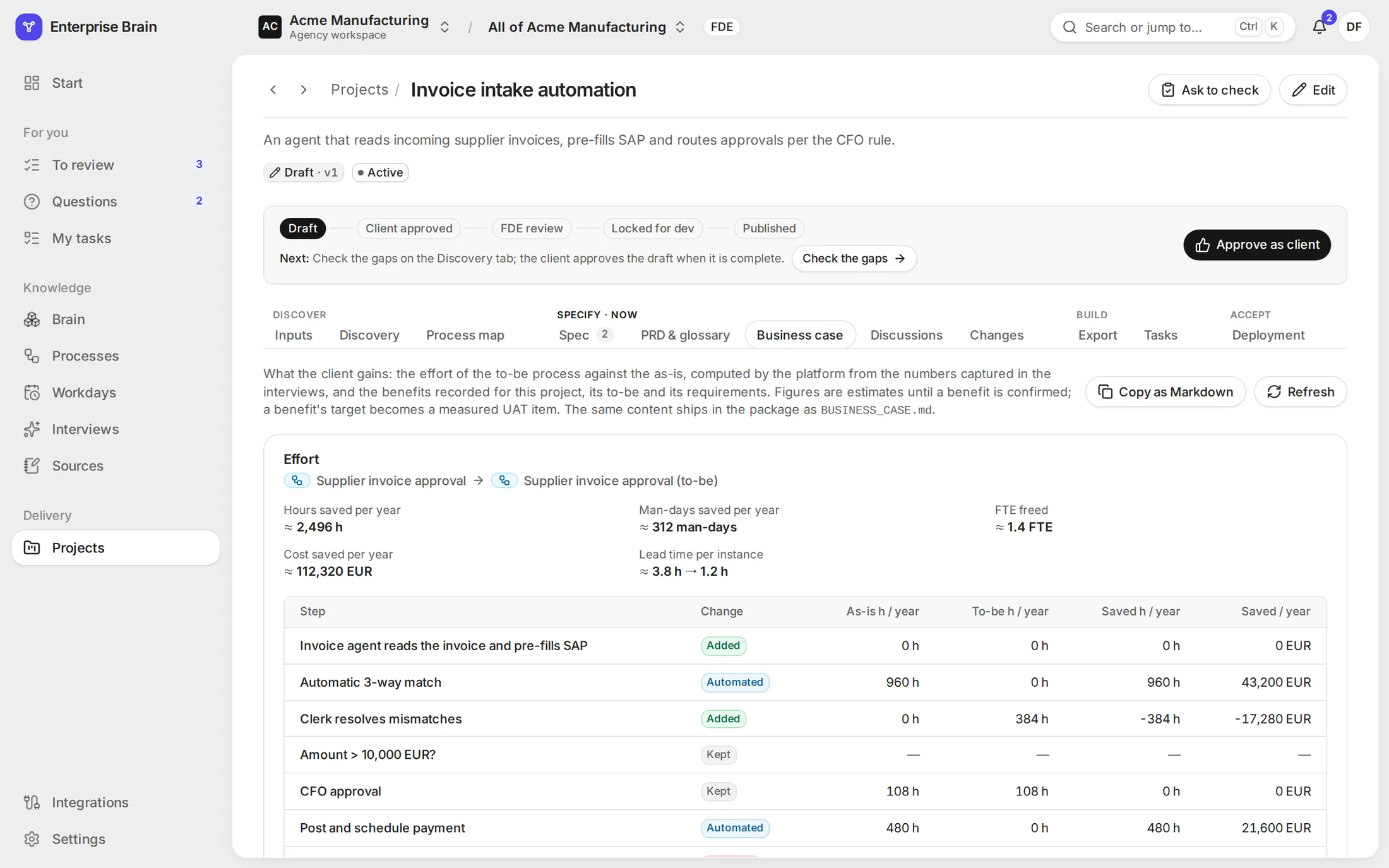The height and width of the screenshot is (868, 1389).
Task: Switch to the Inputs tab
Action: click(294, 335)
